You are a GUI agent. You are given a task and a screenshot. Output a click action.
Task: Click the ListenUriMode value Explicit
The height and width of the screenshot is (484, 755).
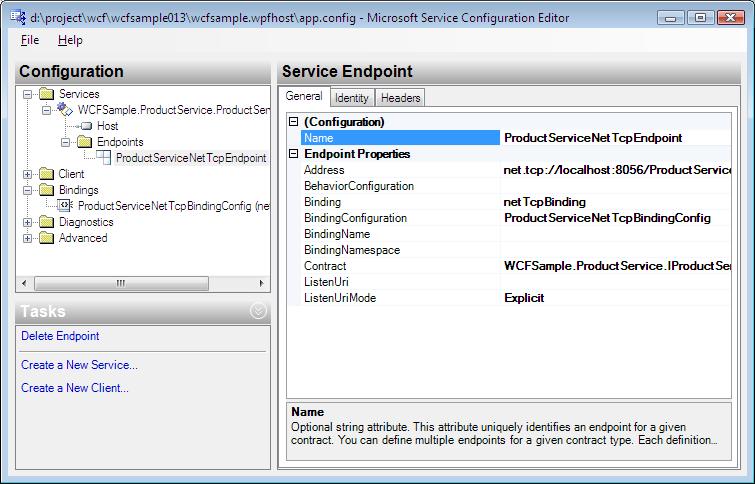coord(615,298)
